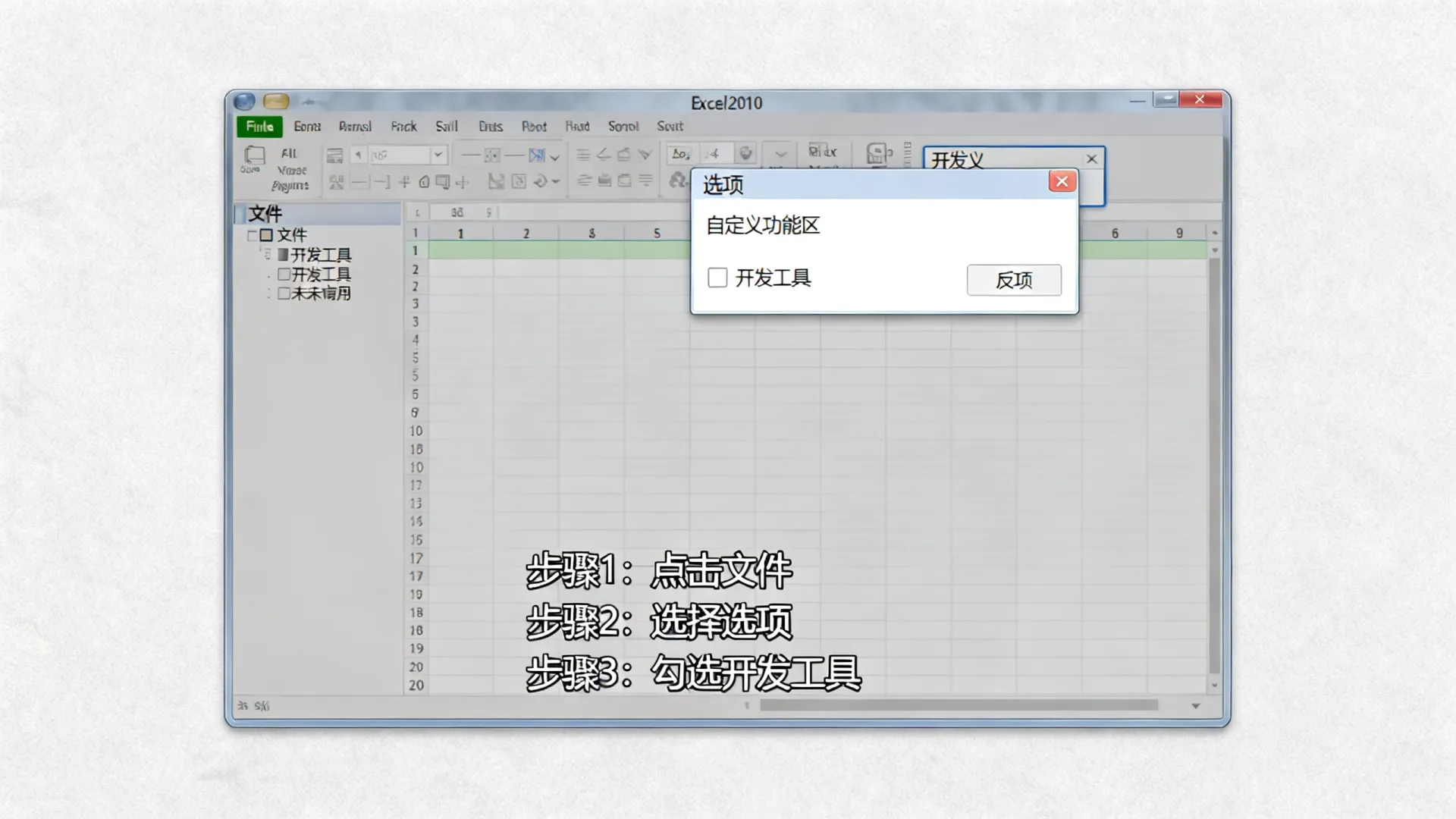
Task: Click the small left-arrow button beside font box
Action: tap(359, 155)
